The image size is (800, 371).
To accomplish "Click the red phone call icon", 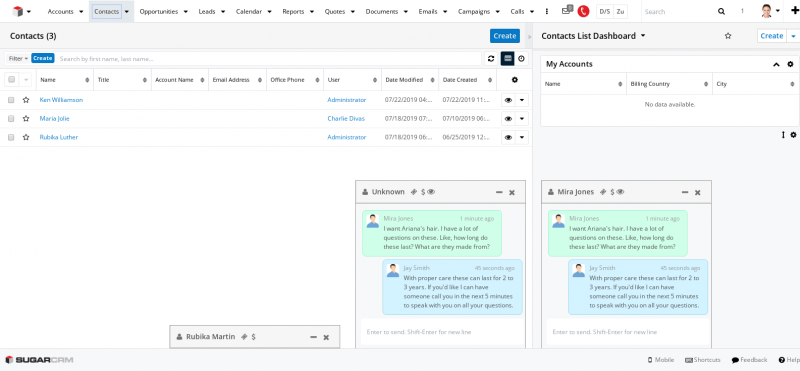I will pos(583,11).
